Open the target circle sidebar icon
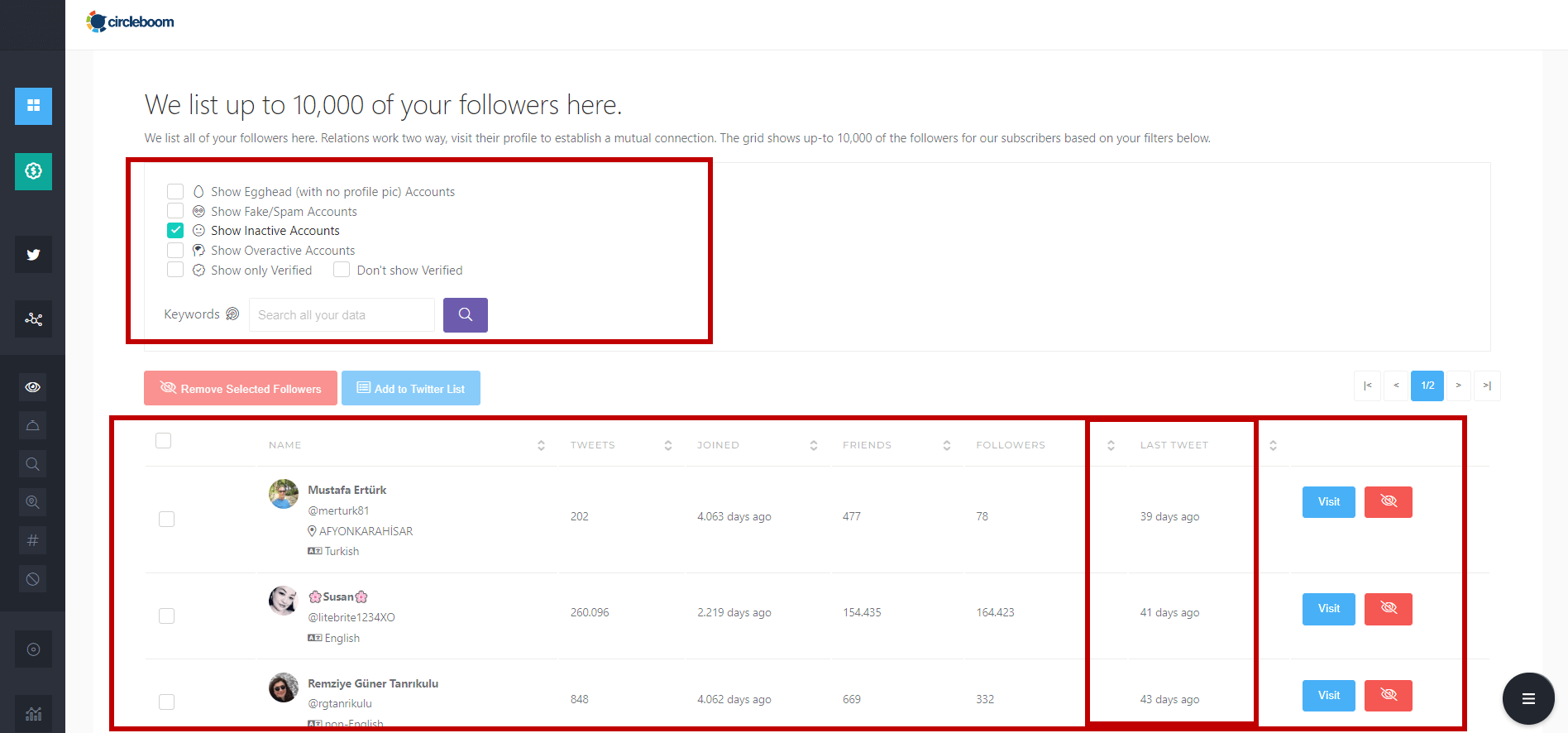1568x733 pixels. coord(33,649)
